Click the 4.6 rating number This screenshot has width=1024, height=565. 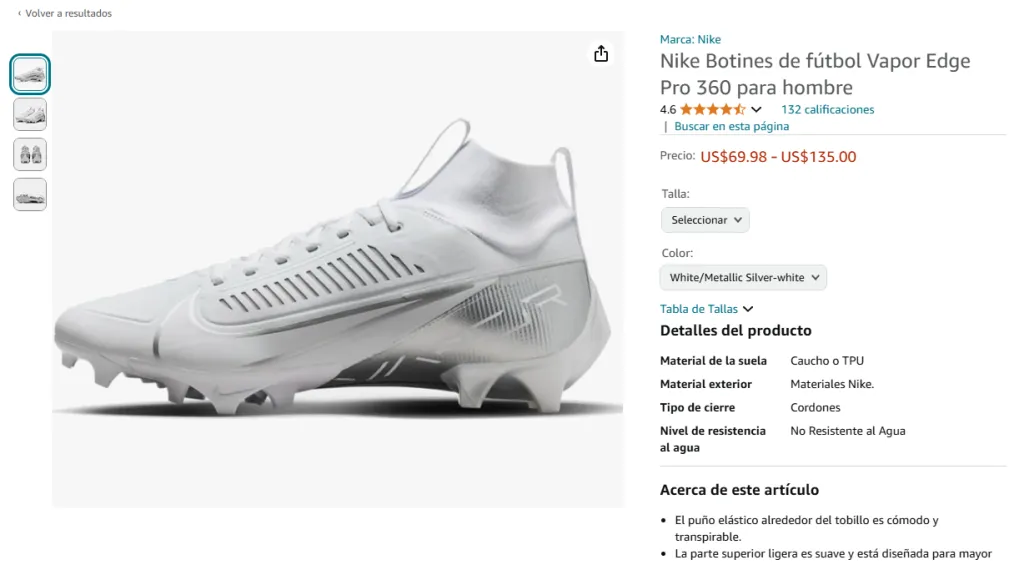[668, 110]
